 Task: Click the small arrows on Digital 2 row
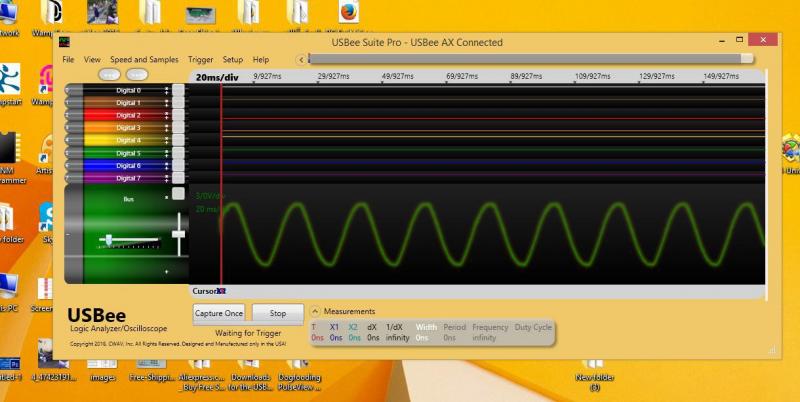166,115
